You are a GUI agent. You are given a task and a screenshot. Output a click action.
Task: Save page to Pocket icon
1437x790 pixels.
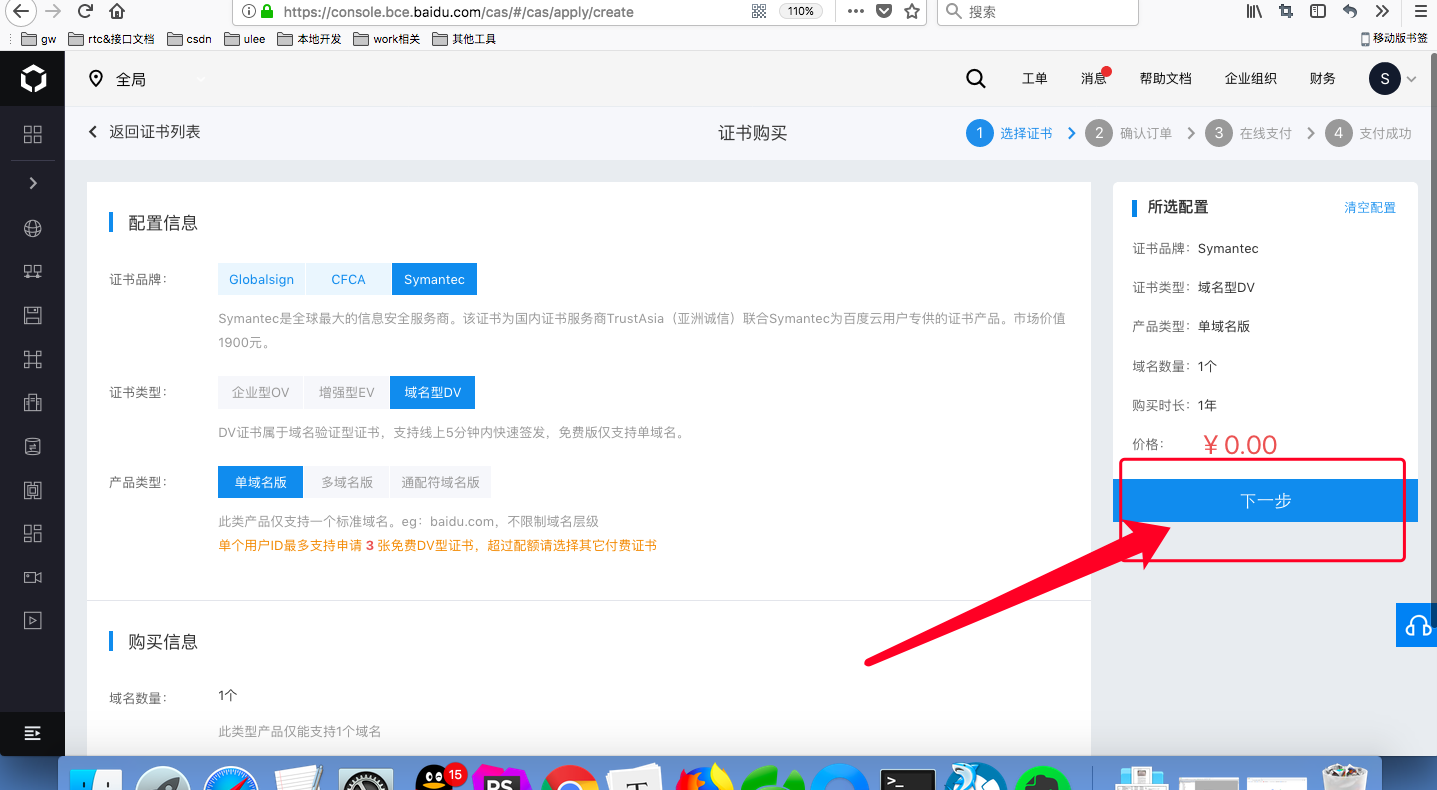coord(884,12)
